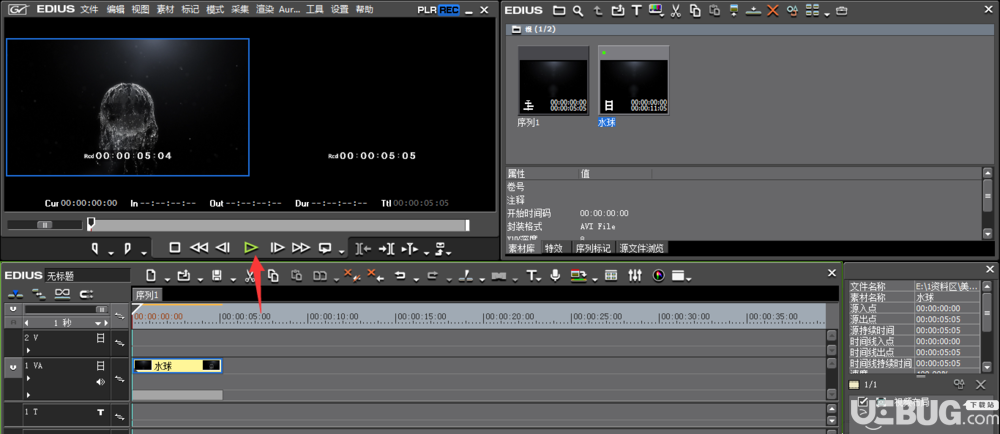Toggle loop playback icon
This screenshot has width=1000, height=434.
click(x=326, y=248)
